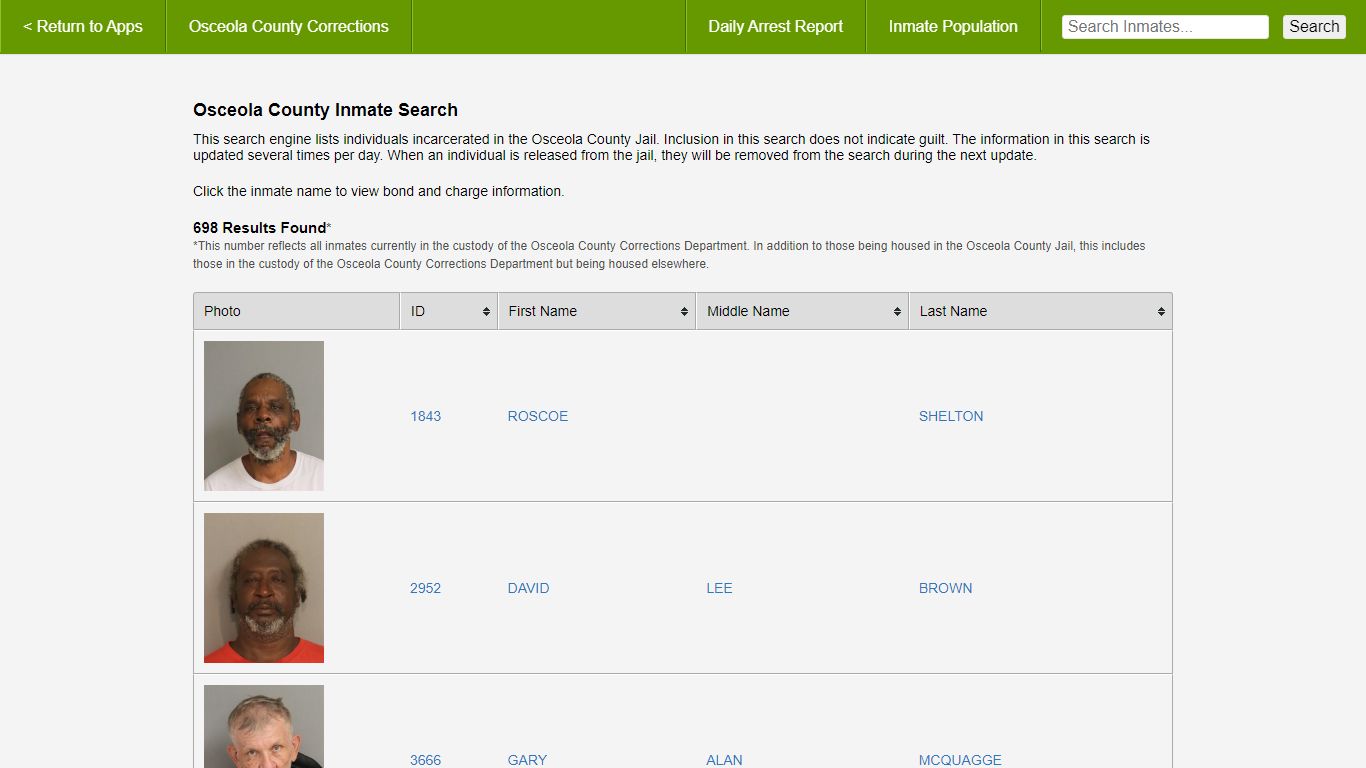Open inmate ID 2952 record

tap(425, 588)
